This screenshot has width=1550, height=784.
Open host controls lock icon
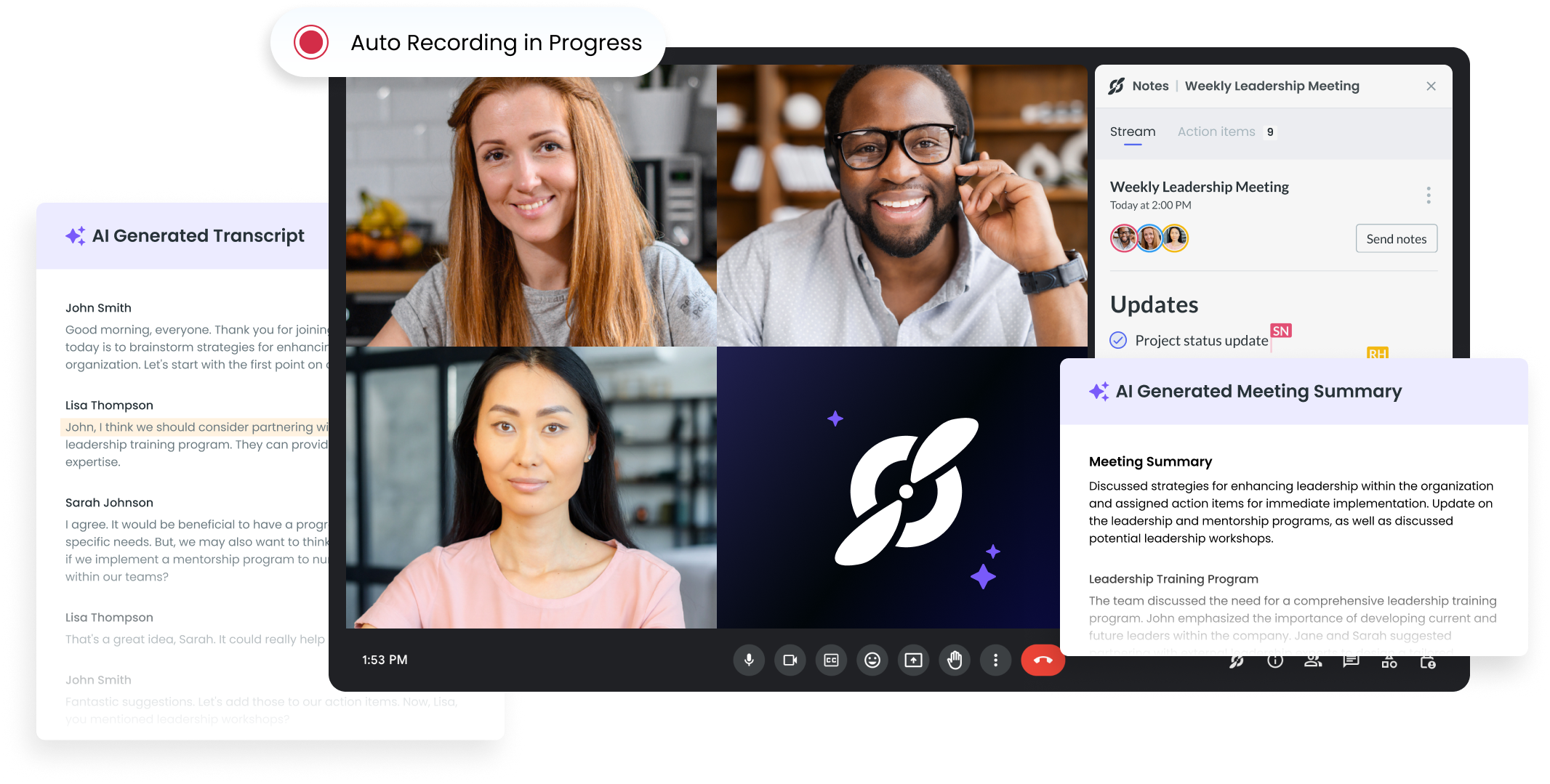point(1428,661)
